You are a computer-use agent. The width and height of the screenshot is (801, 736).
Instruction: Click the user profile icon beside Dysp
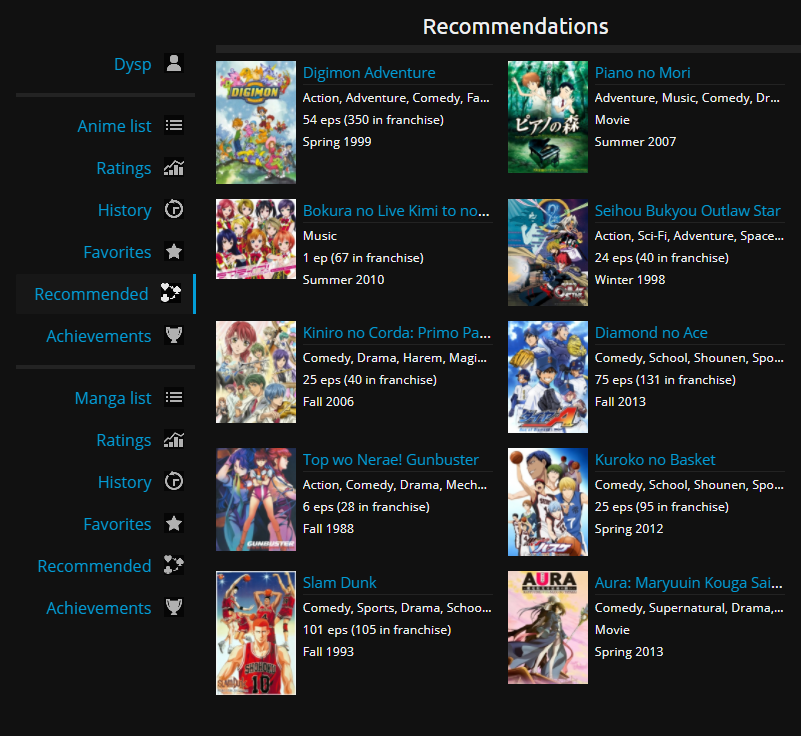174,64
